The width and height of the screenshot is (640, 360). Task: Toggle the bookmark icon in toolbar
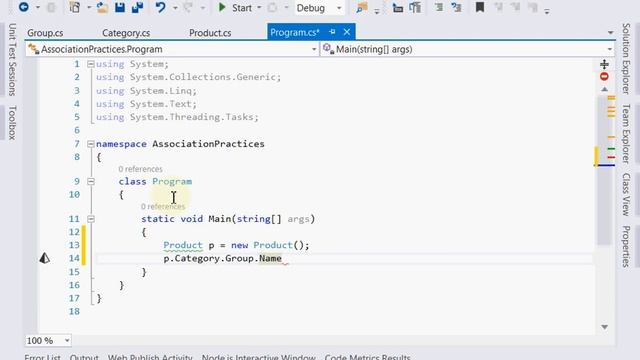pyautogui.click(x=480, y=7)
